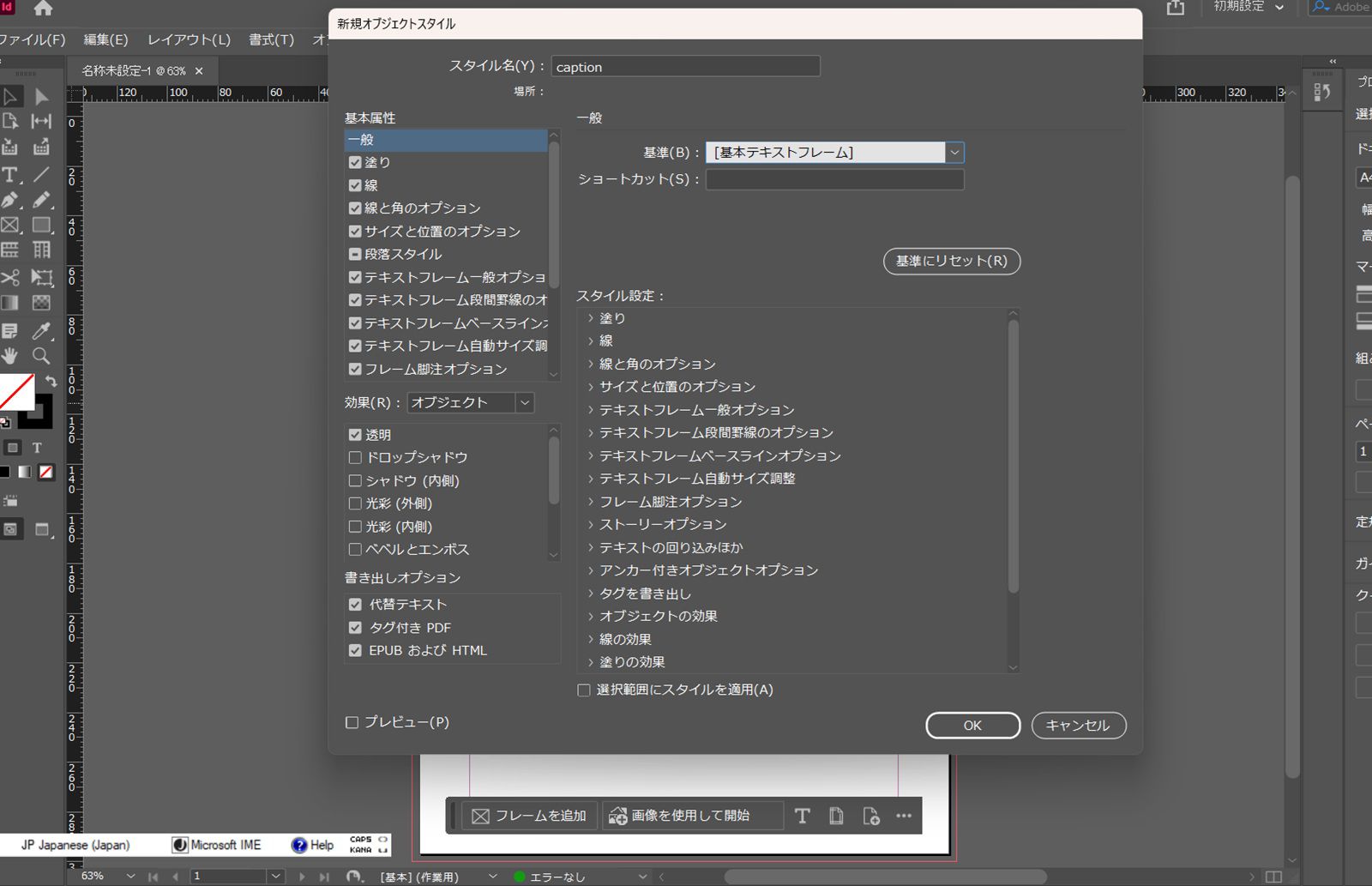Screen dimensions: 1372x886
Task: Select the Type tool
Action: (x=11, y=175)
